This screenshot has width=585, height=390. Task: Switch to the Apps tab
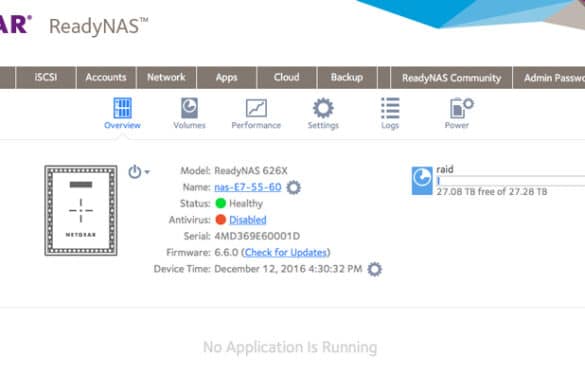click(226, 77)
